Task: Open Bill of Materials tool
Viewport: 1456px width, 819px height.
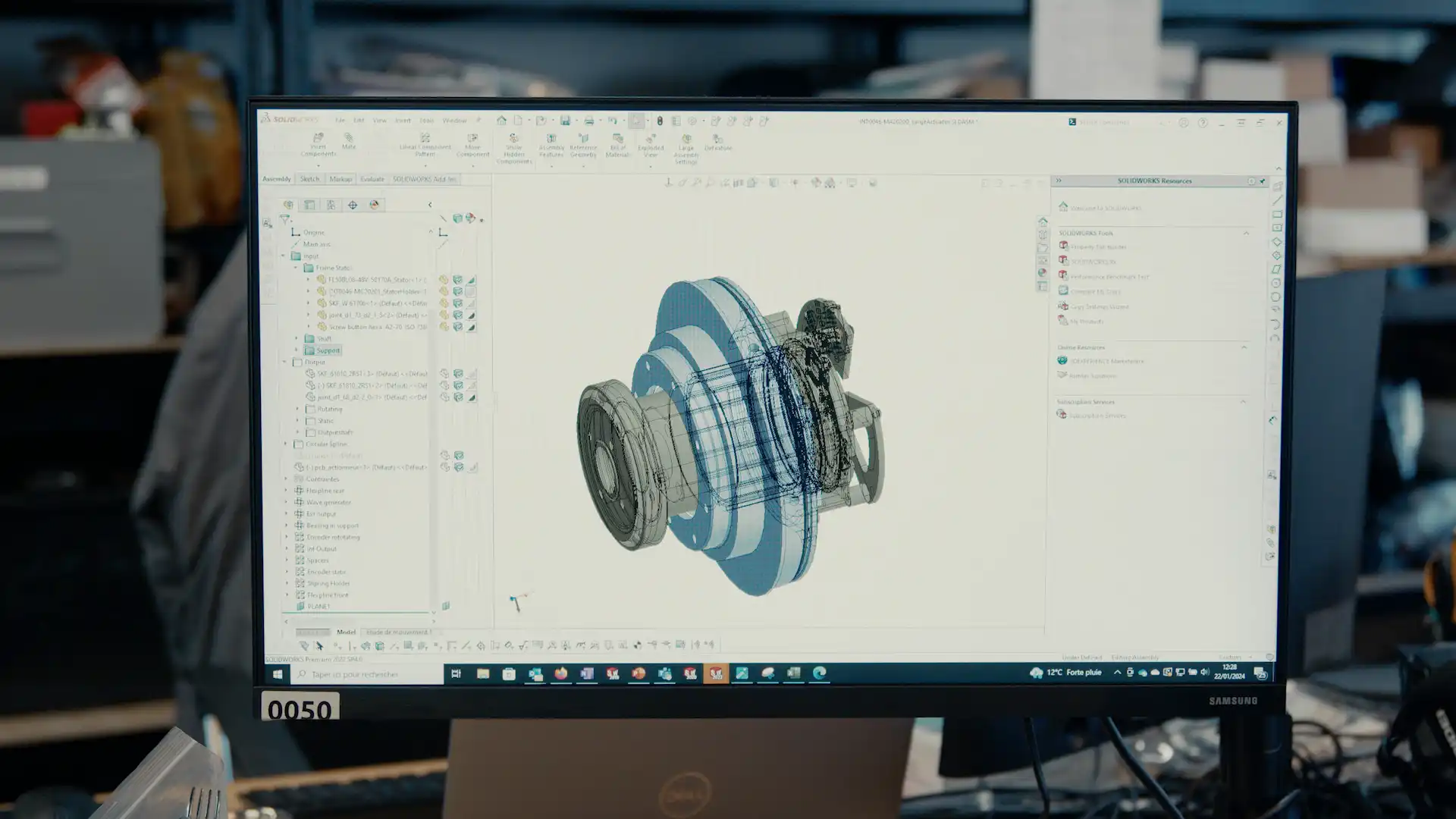Action: tap(618, 146)
